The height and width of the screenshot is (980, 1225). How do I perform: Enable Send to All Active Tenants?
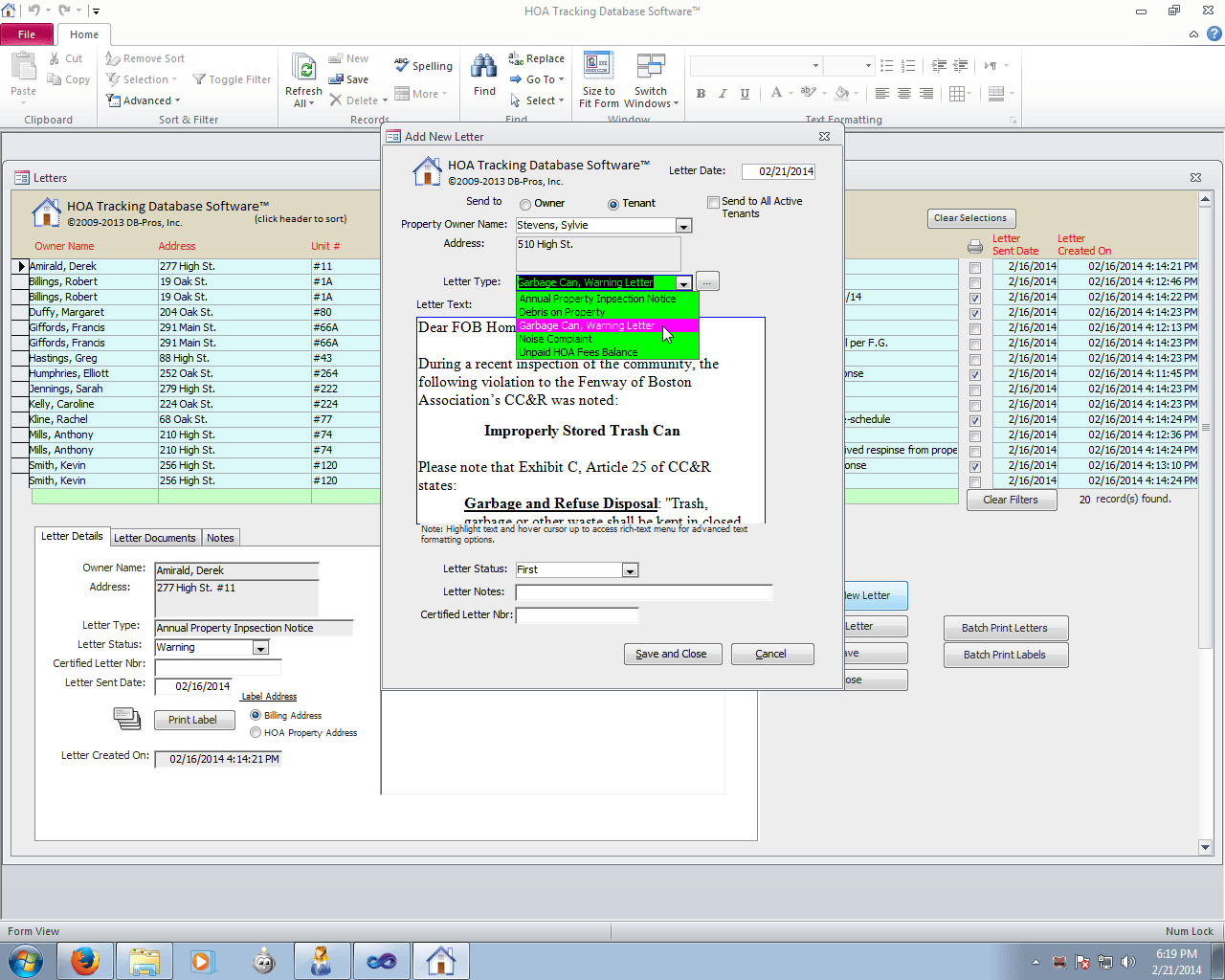pyautogui.click(x=713, y=202)
